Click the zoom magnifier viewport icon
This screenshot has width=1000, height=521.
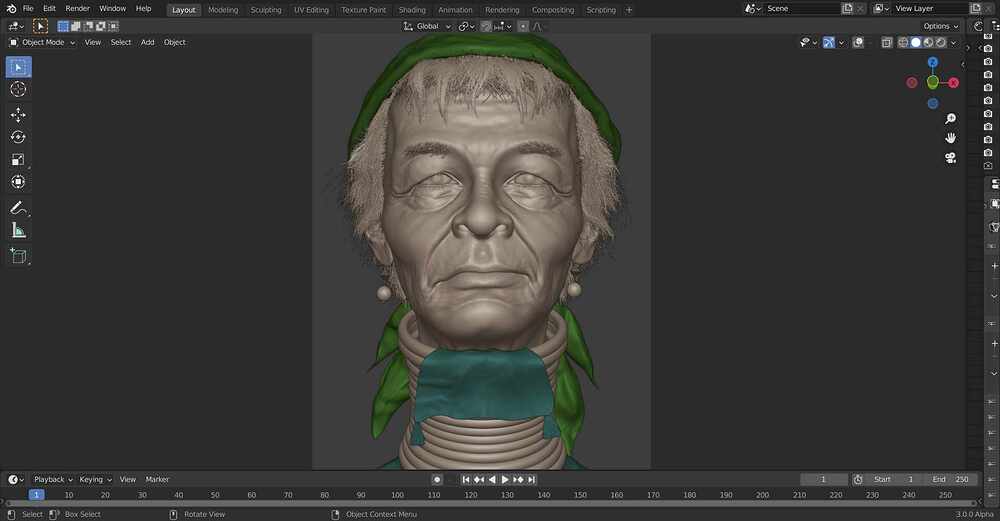950,119
